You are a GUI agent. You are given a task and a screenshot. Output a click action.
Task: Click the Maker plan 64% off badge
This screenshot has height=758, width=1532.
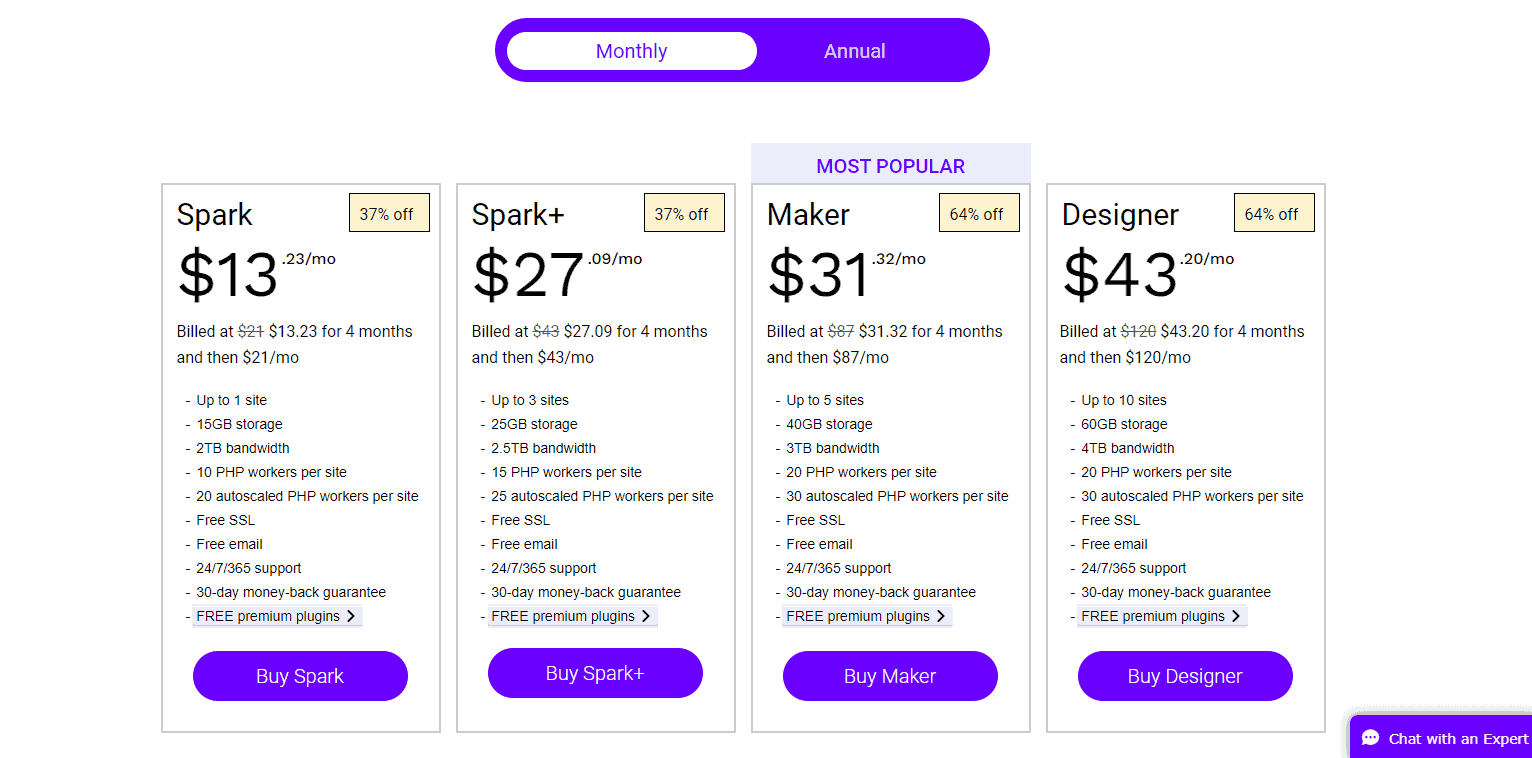978,213
